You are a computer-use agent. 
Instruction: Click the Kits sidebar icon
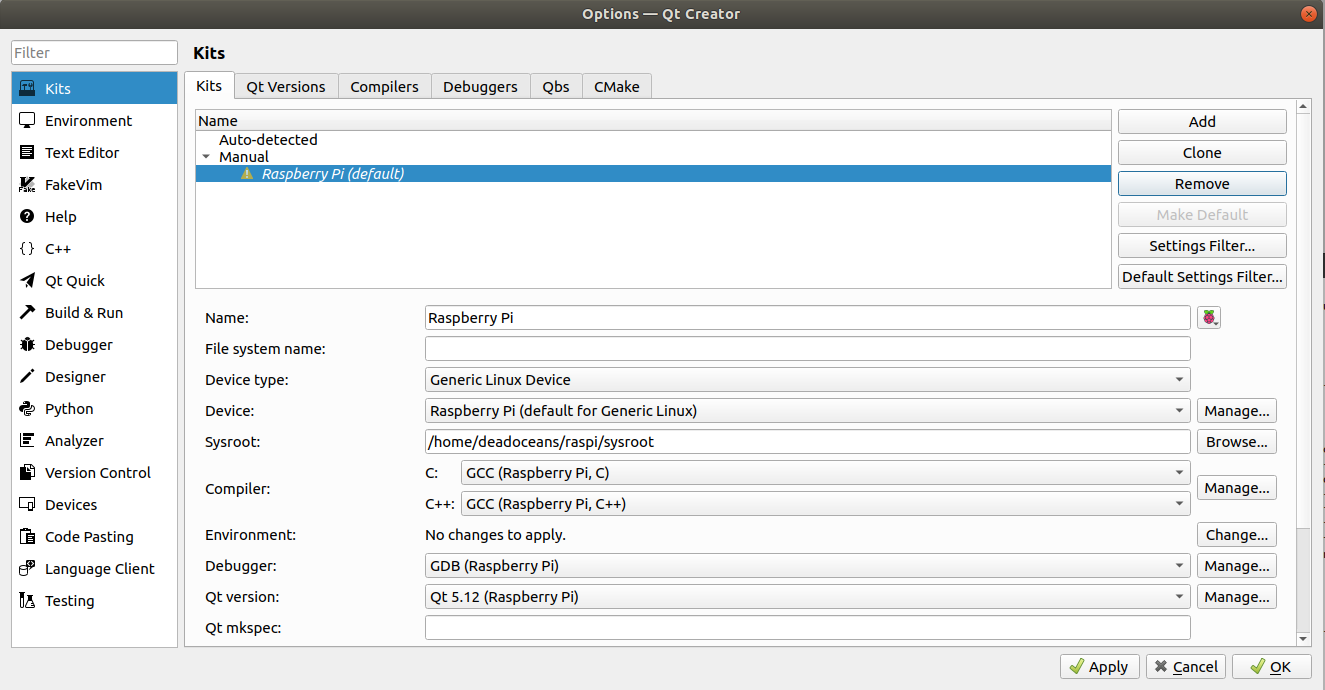tap(27, 88)
